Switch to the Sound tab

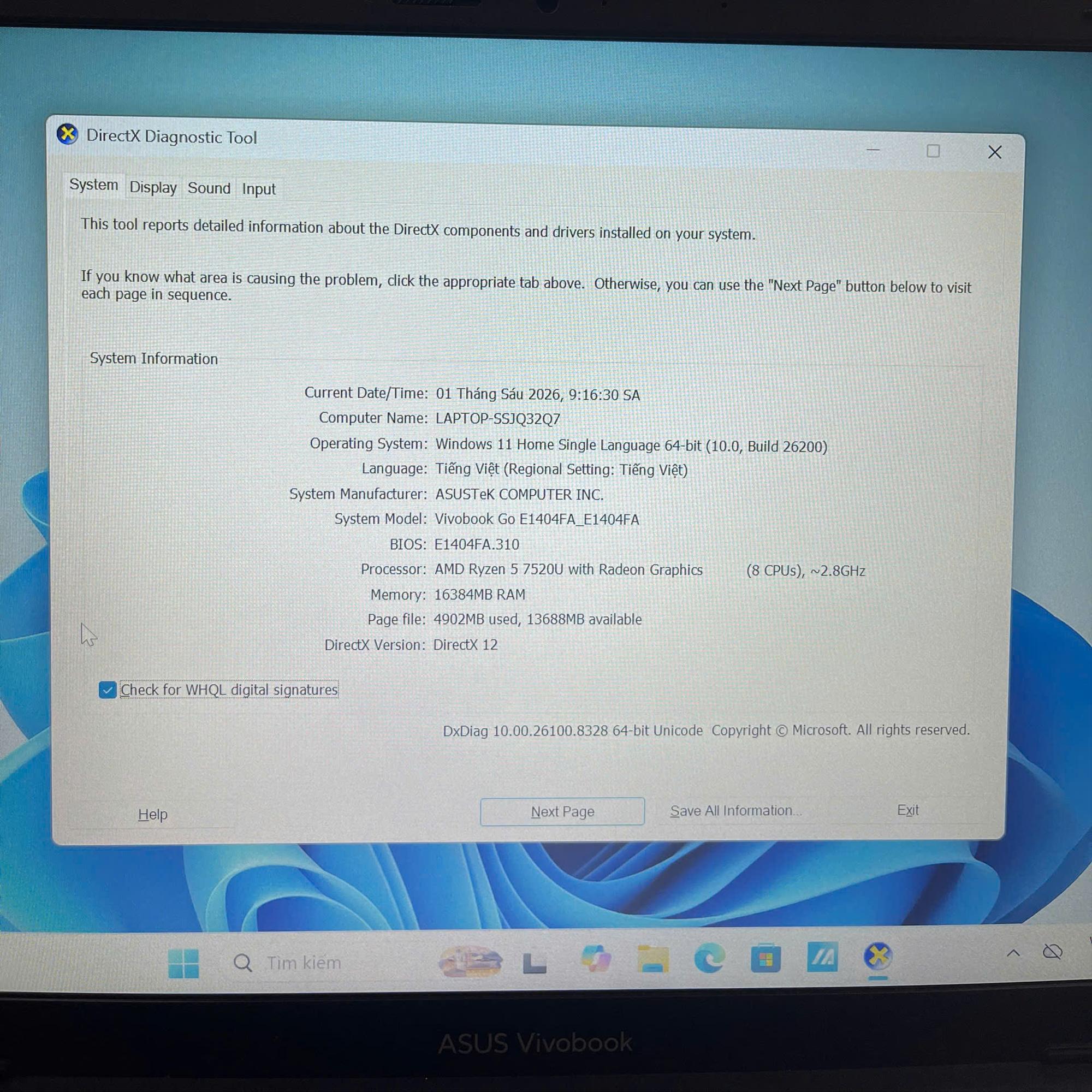(209, 188)
